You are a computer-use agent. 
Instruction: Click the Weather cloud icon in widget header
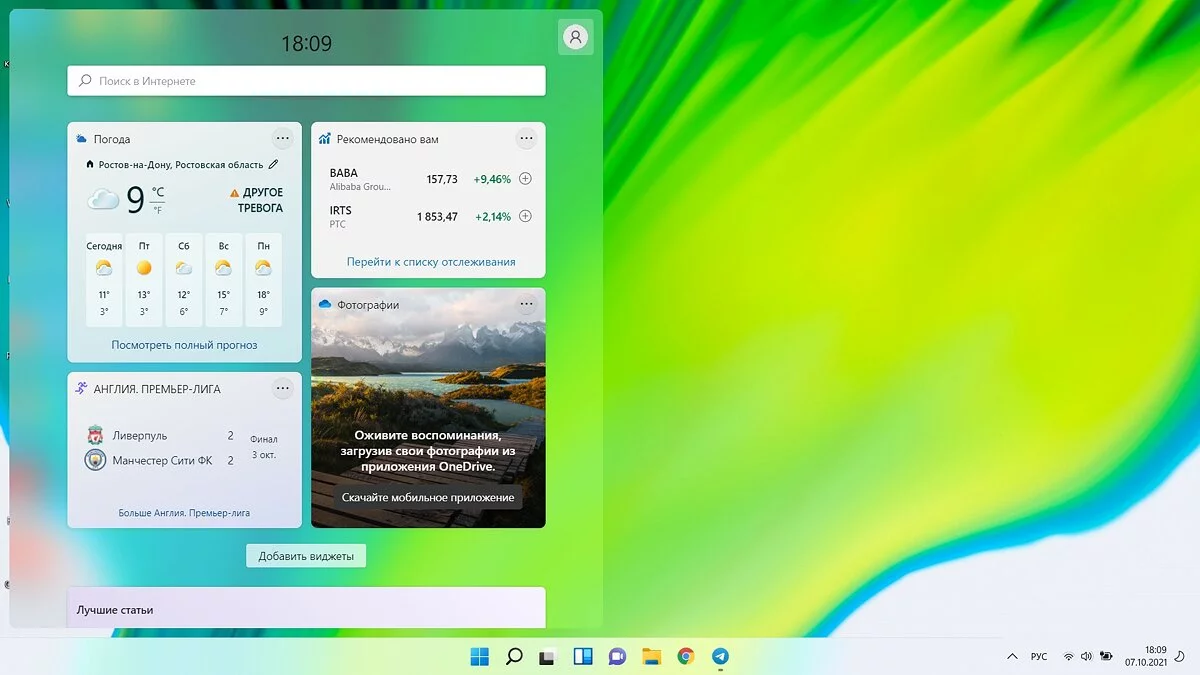[82, 139]
